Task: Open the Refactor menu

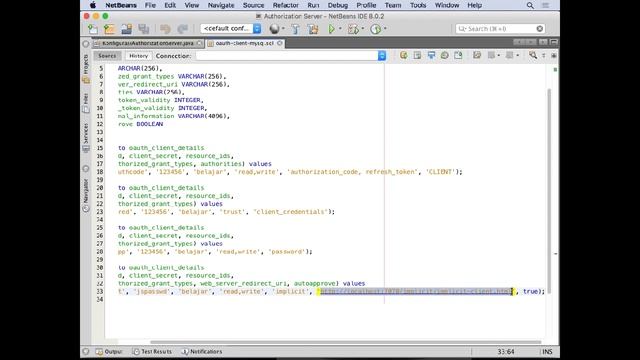Action: [x=286, y=5]
